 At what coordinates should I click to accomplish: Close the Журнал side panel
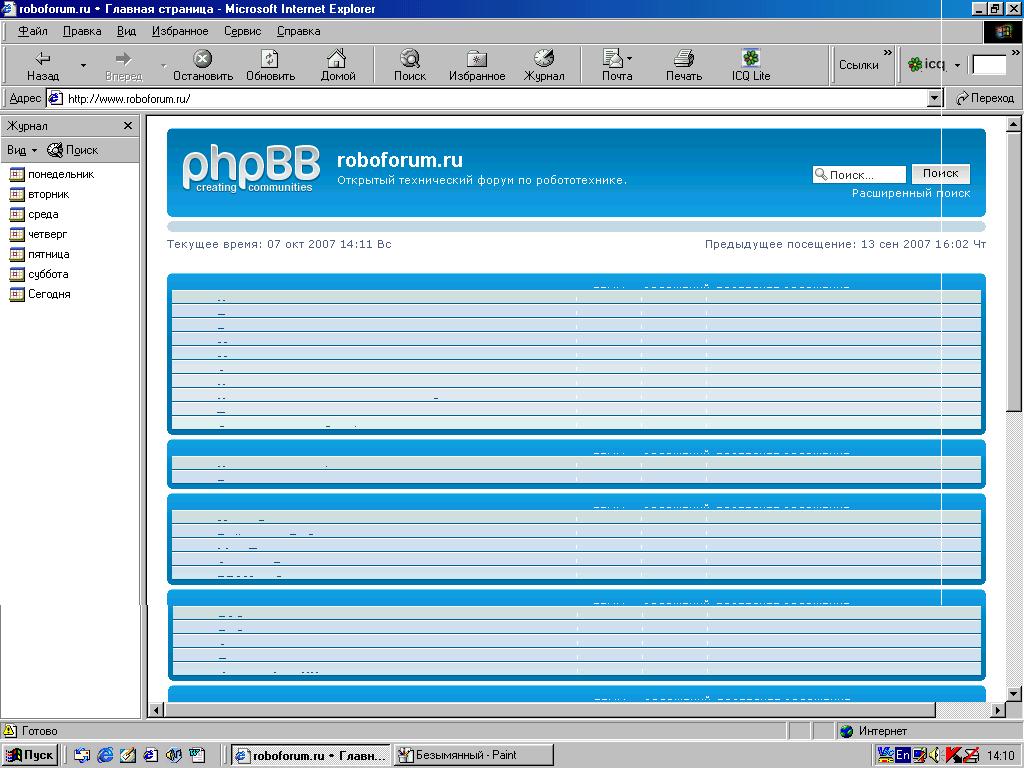pyautogui.click(x=128, y=126)
